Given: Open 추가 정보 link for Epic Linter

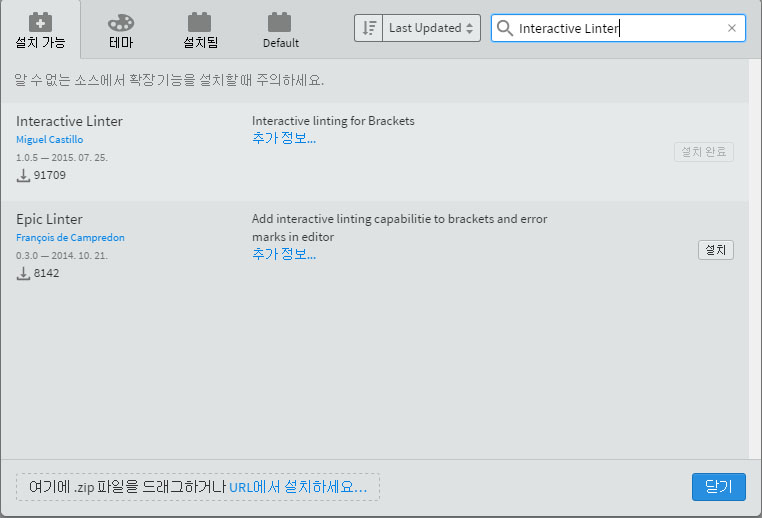Looking at the screenshot, I should tap(284, 254).
